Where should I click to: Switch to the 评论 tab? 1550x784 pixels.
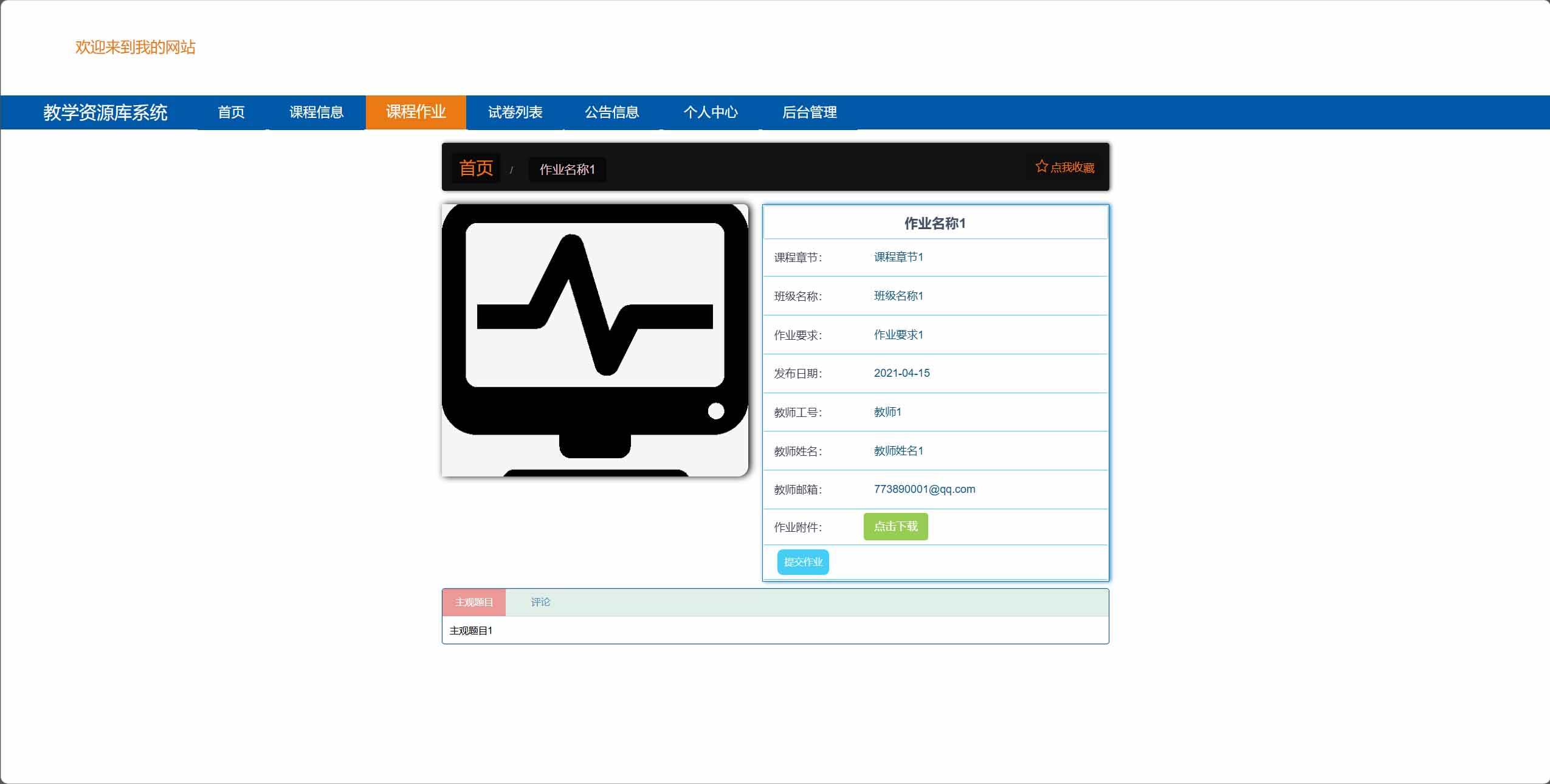point(540,602)
